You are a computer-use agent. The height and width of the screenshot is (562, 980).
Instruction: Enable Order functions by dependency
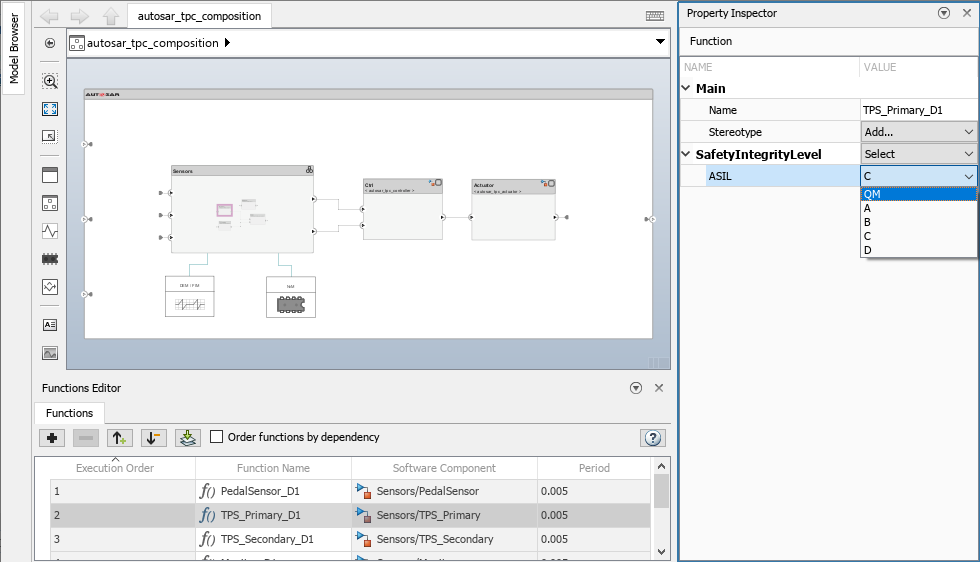coord(216,437)
